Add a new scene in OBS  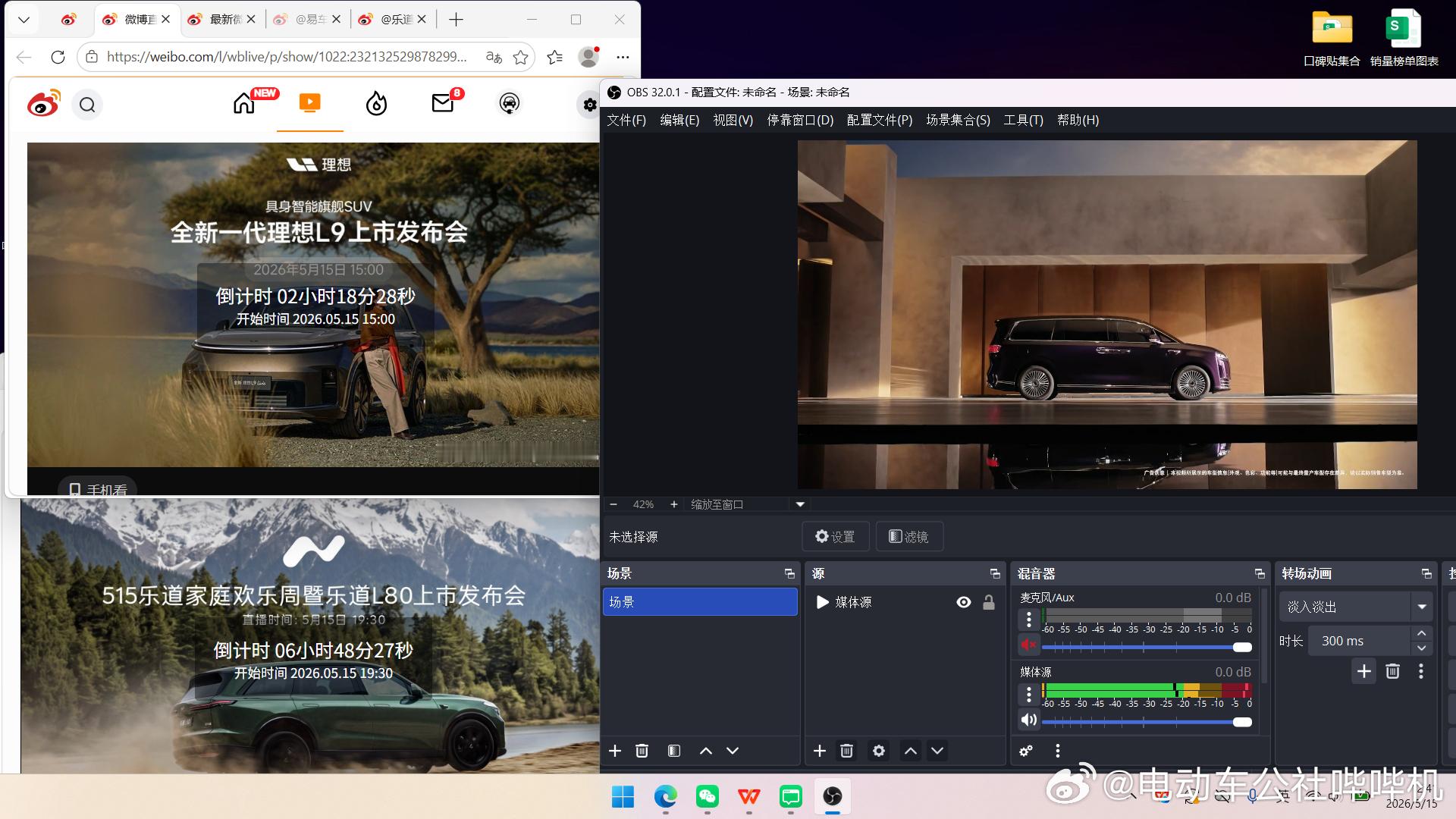click(x=615, y=751)
